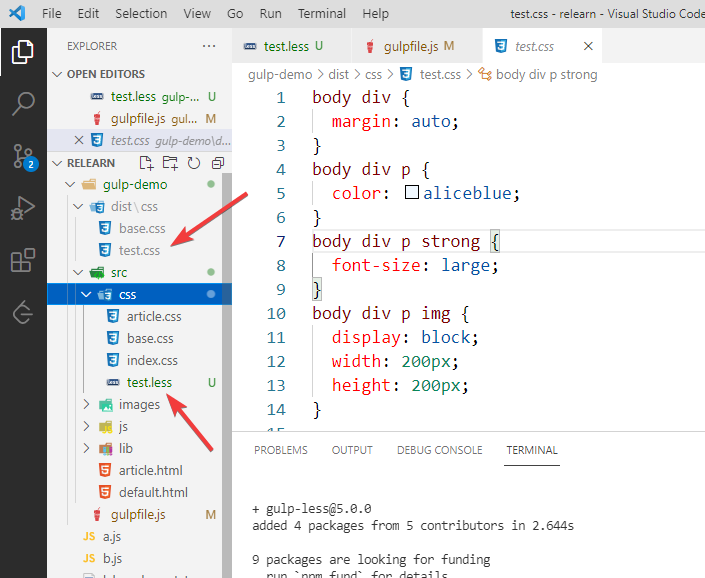Close the test.css editor tab

pos(588,46)
